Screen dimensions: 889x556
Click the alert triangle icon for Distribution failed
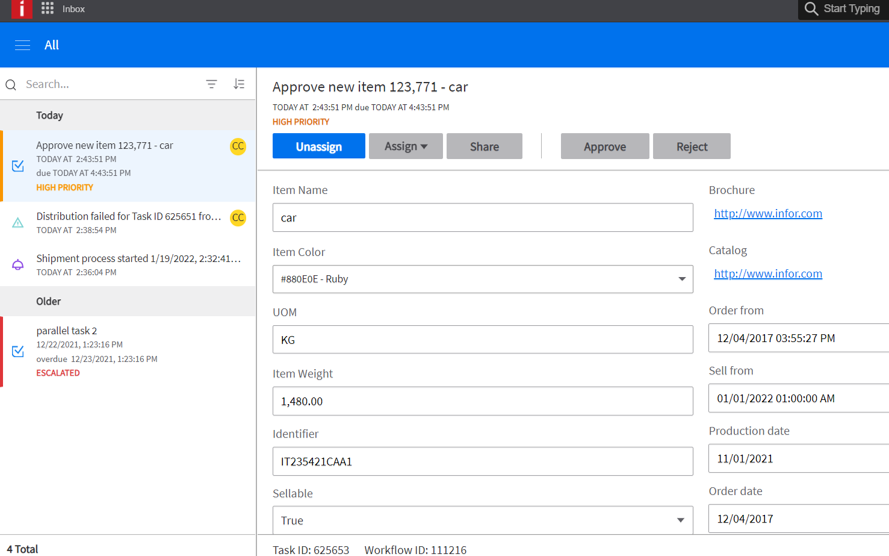18,223
